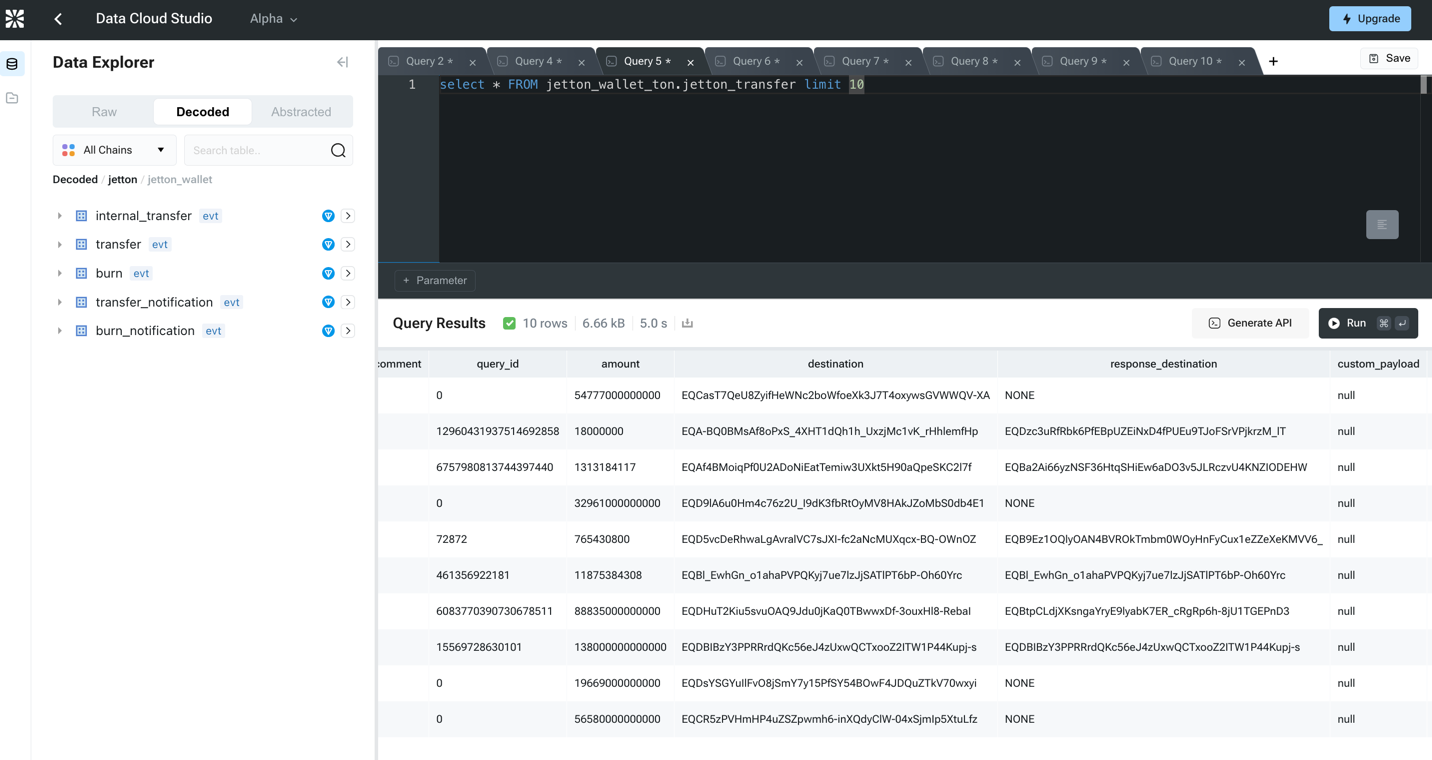Close the Query 7 tab
The image size is (1432, 760).
tap(908, 62)
